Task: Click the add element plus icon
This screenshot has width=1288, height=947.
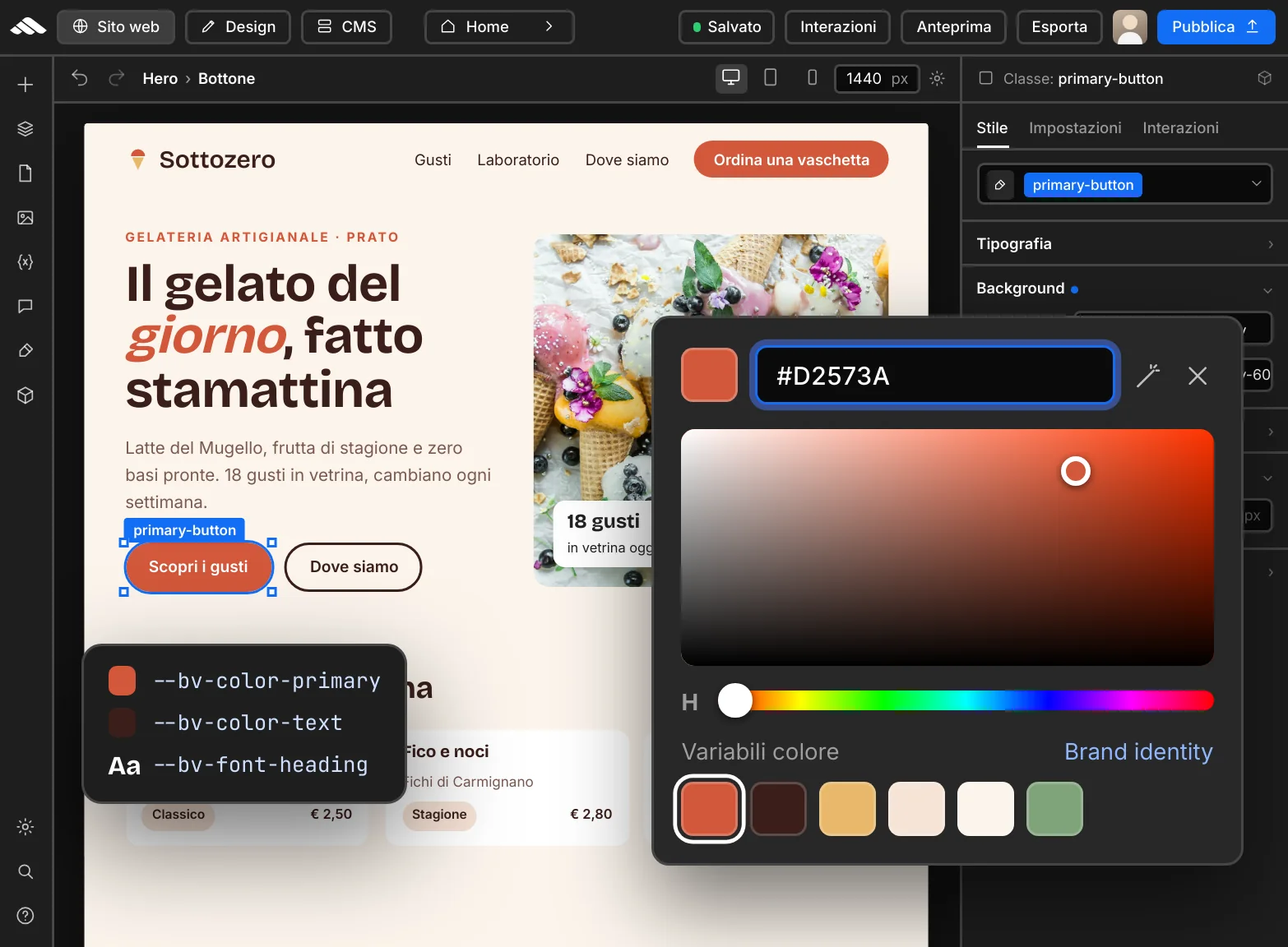Action: 25,85
